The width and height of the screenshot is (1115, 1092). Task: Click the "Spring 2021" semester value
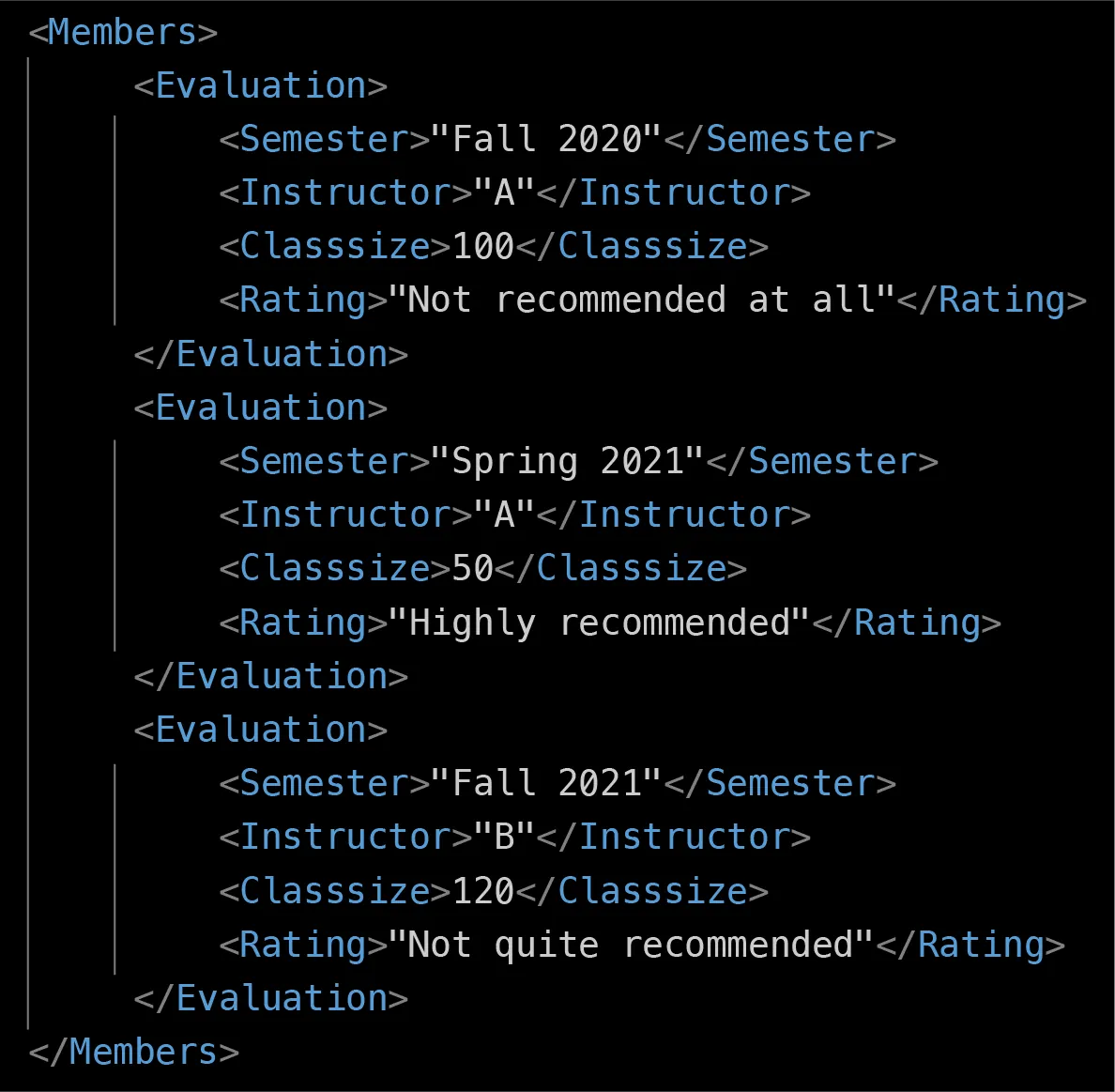pos(567,462)
